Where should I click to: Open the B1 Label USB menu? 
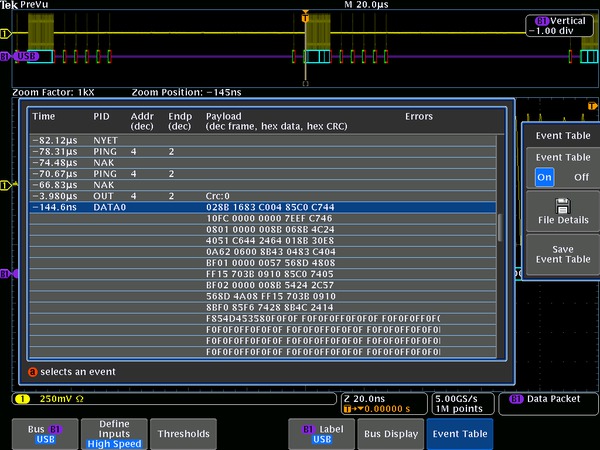[321, 433]
